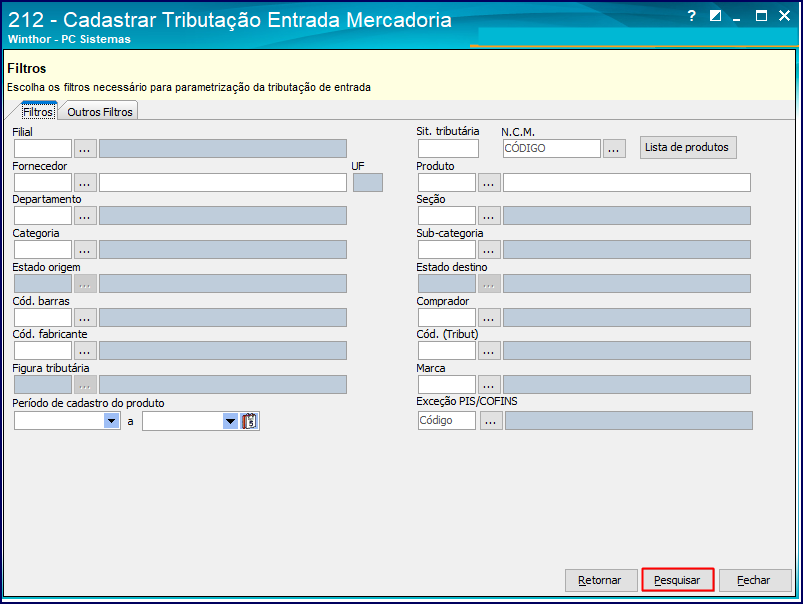Click the Retornar button

pyautogui.click(x=601, y=580)
